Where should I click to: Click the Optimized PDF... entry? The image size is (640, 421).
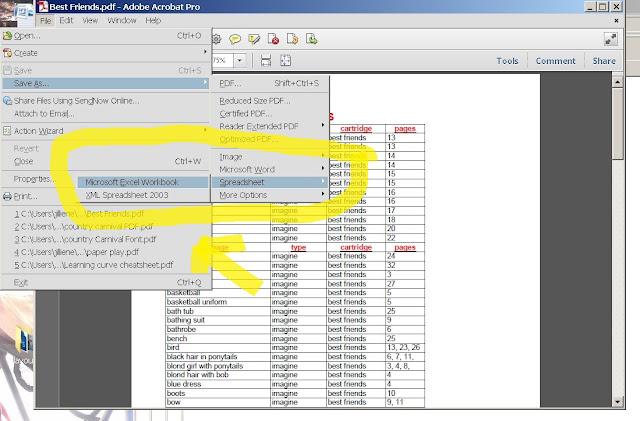click(269, 139)
